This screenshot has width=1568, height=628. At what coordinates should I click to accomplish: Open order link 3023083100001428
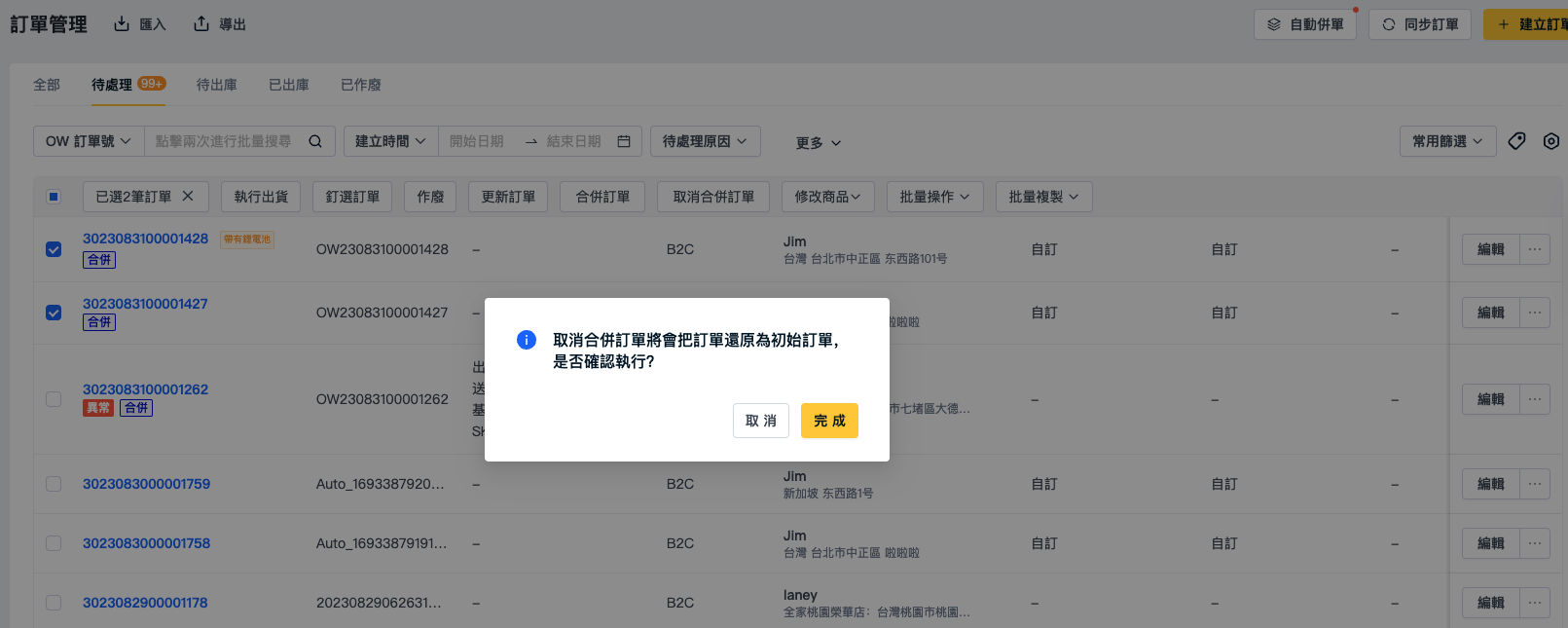pyautogui.click(x=145, y=239)
